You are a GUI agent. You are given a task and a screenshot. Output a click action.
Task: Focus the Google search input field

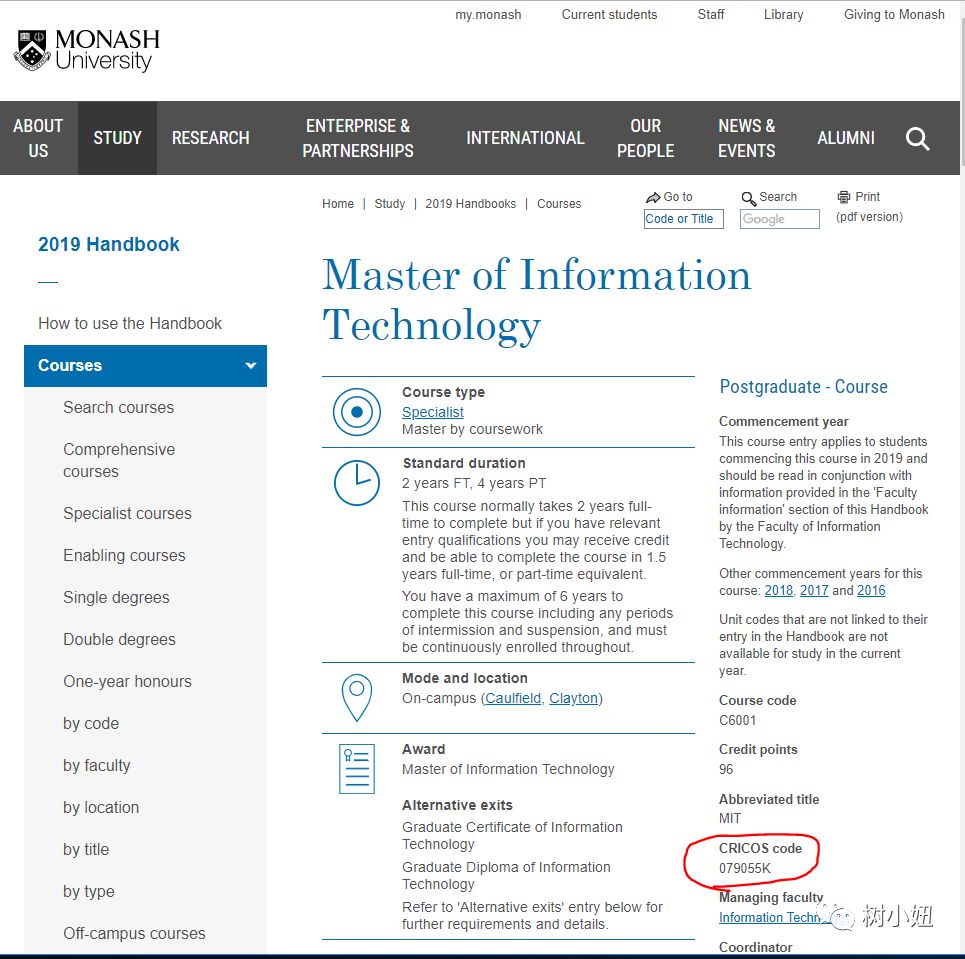[780, 219]
